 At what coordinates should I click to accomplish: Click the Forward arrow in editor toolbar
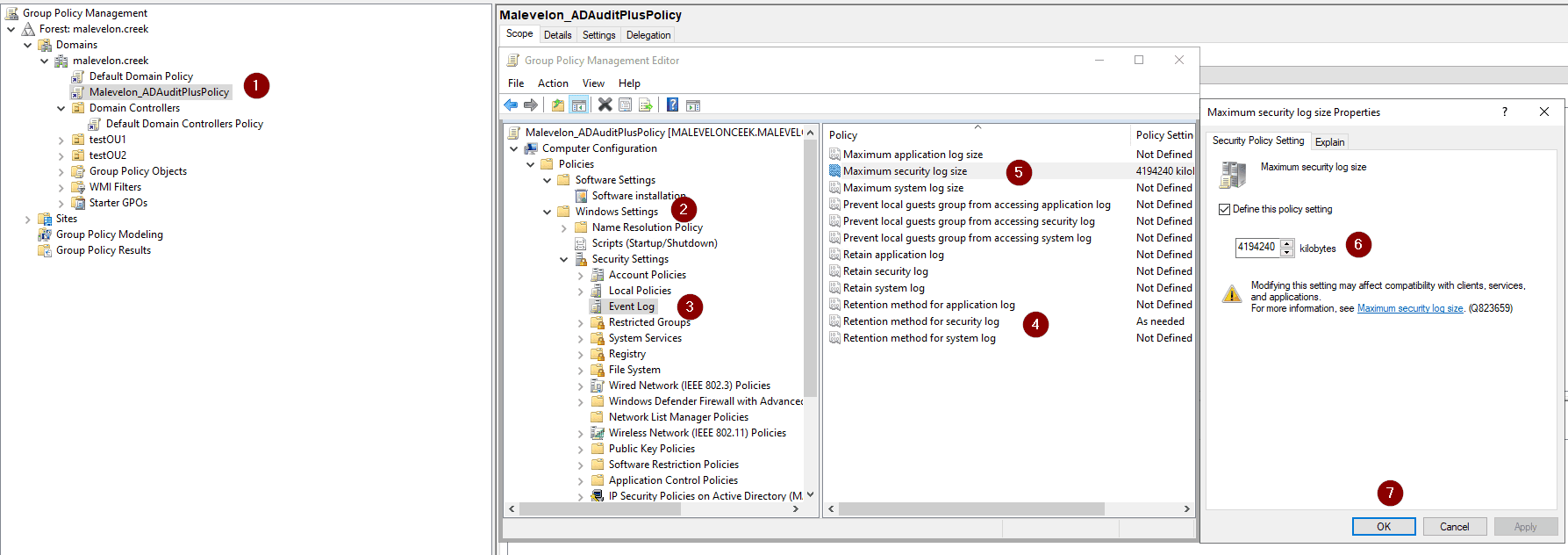click(531, 105)
